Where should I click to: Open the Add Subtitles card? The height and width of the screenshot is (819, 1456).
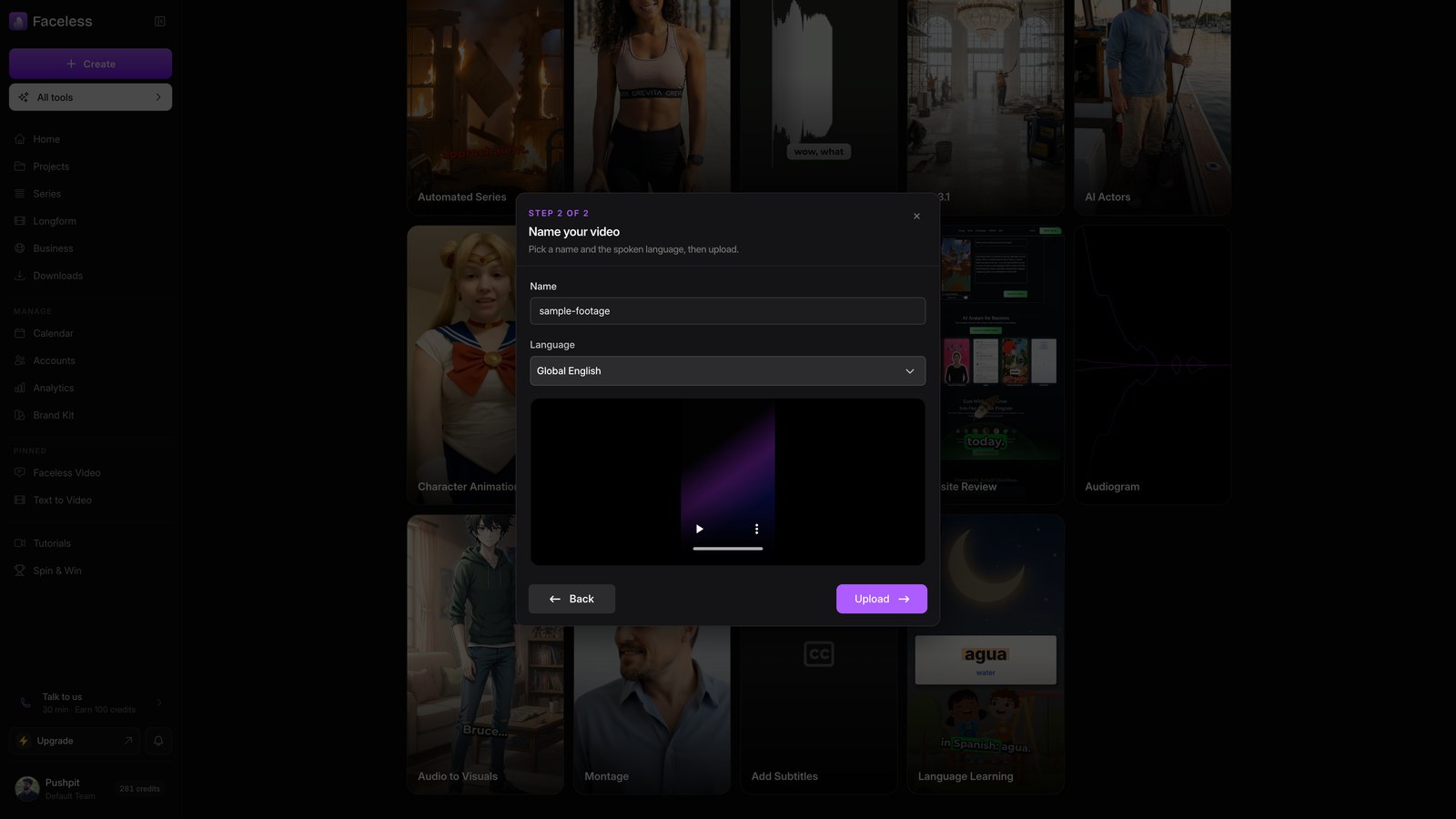(x=818, y=710)
